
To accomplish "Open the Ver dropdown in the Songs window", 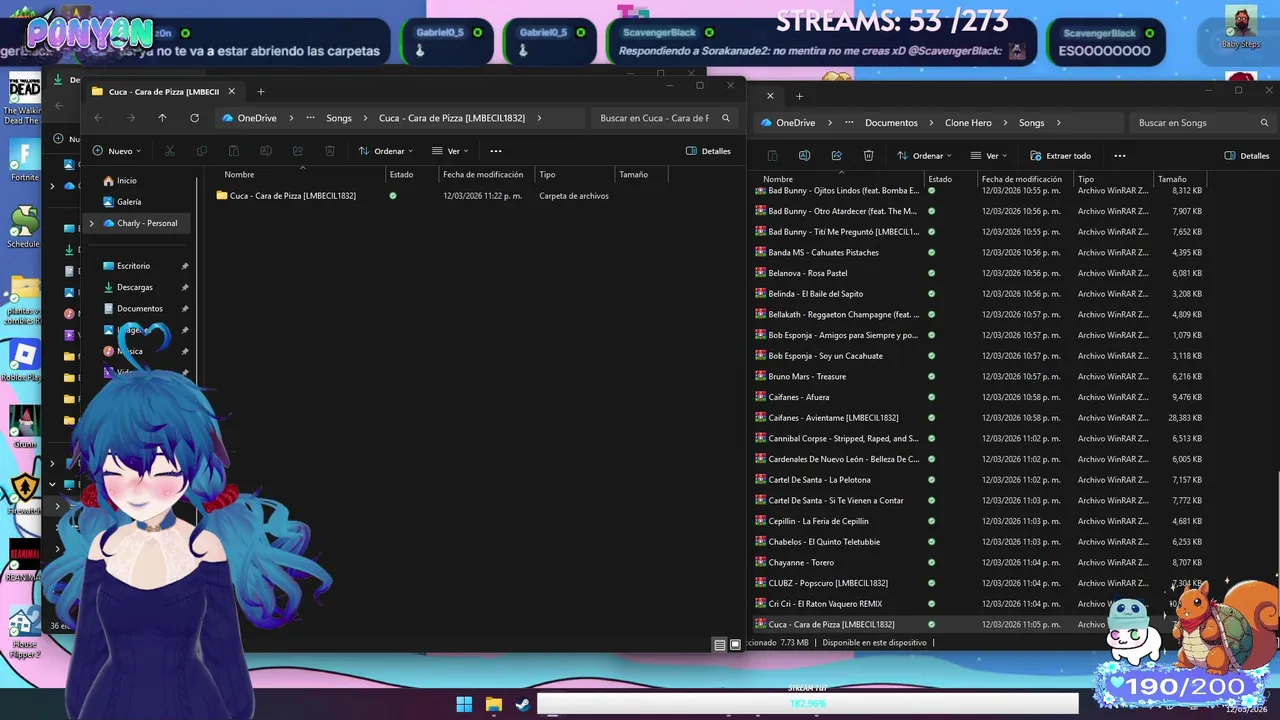I will coord(989,156).
